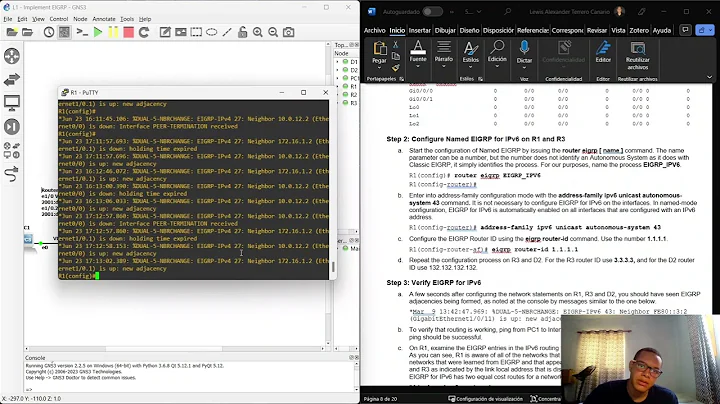
Task: Click the Format Painter brush icon
Action: pos(396,67)
